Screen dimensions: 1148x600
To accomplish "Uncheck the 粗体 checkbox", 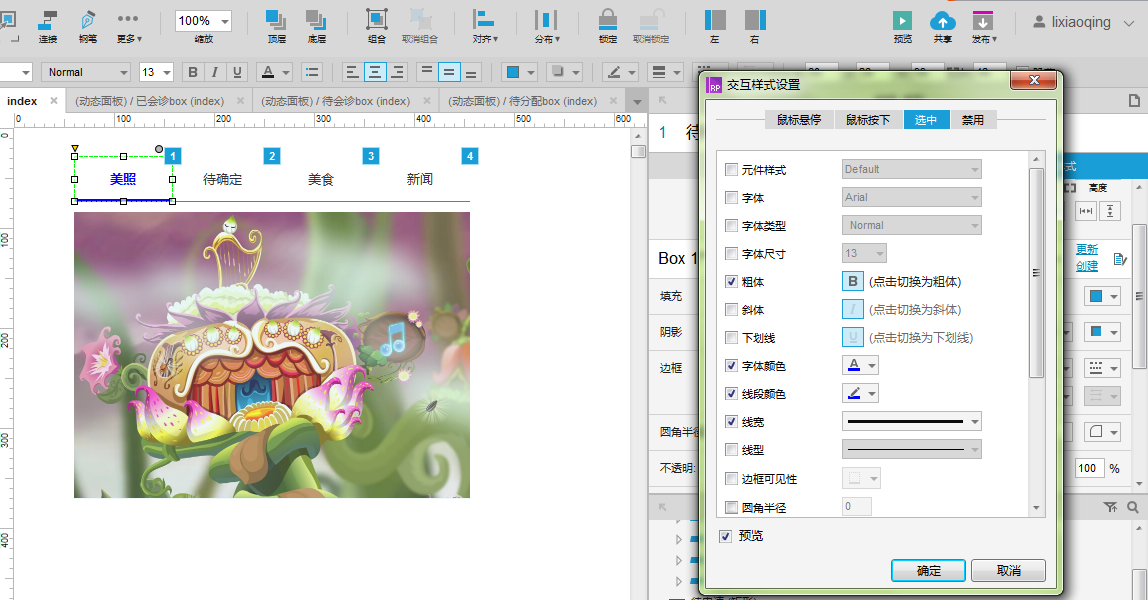I will click(x=731, y=282).
